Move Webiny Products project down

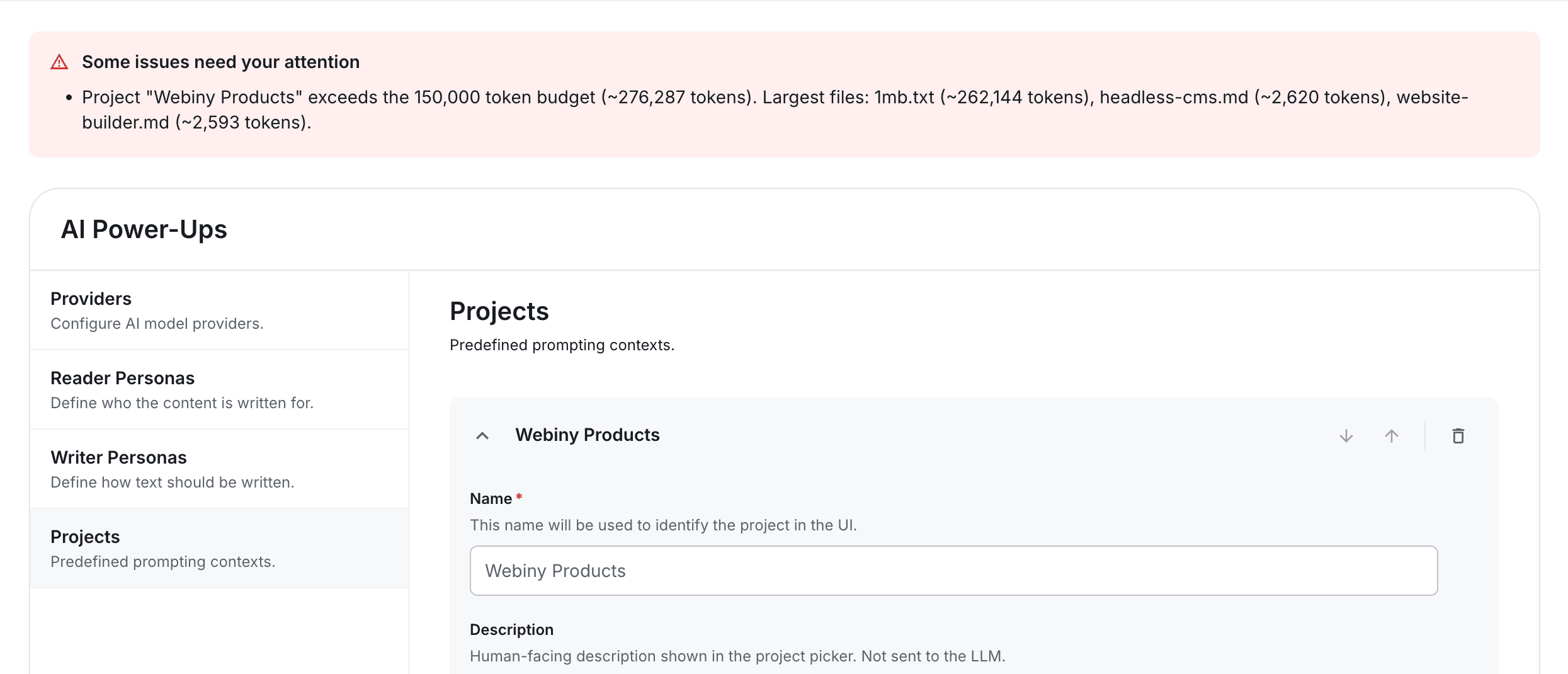pos(1346,436)
